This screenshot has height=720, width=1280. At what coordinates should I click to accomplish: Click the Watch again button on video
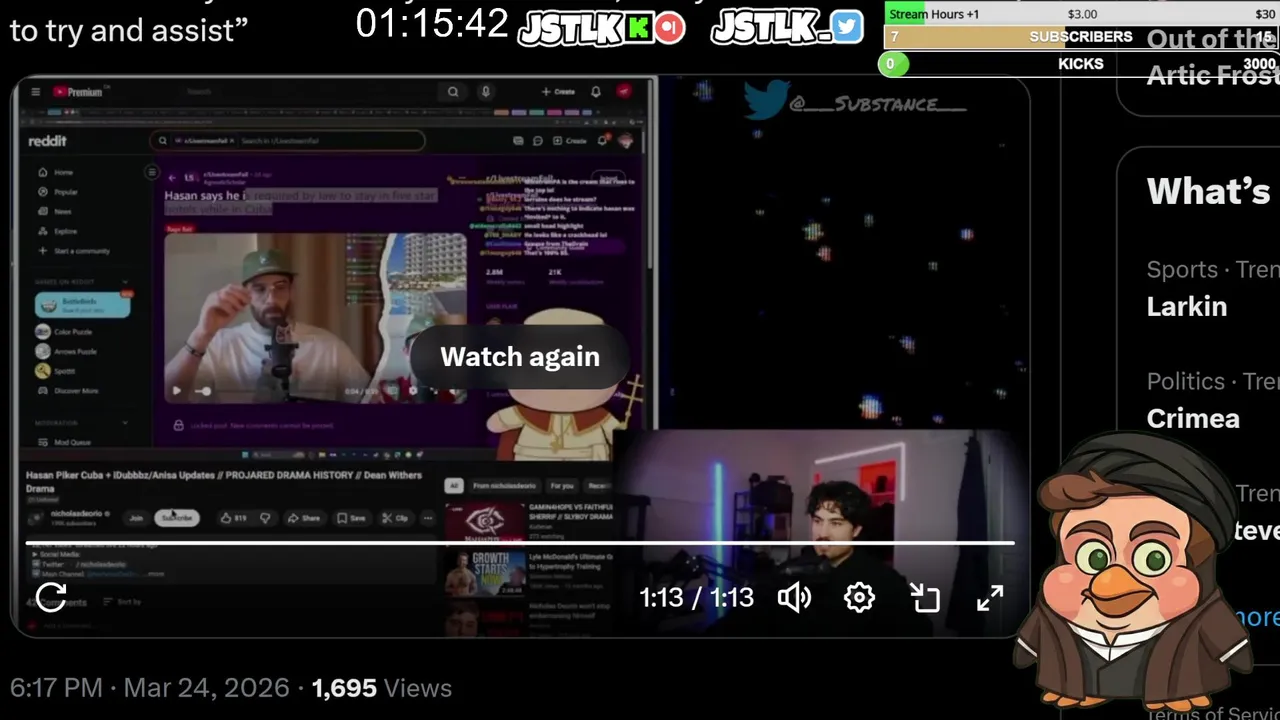tap(520, 357)
